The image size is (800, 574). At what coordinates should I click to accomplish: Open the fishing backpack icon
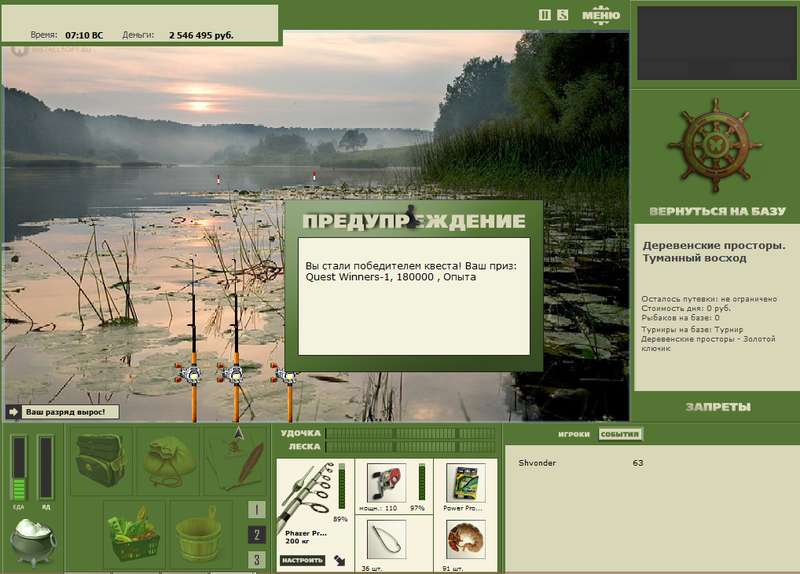(x=101, y=461)
